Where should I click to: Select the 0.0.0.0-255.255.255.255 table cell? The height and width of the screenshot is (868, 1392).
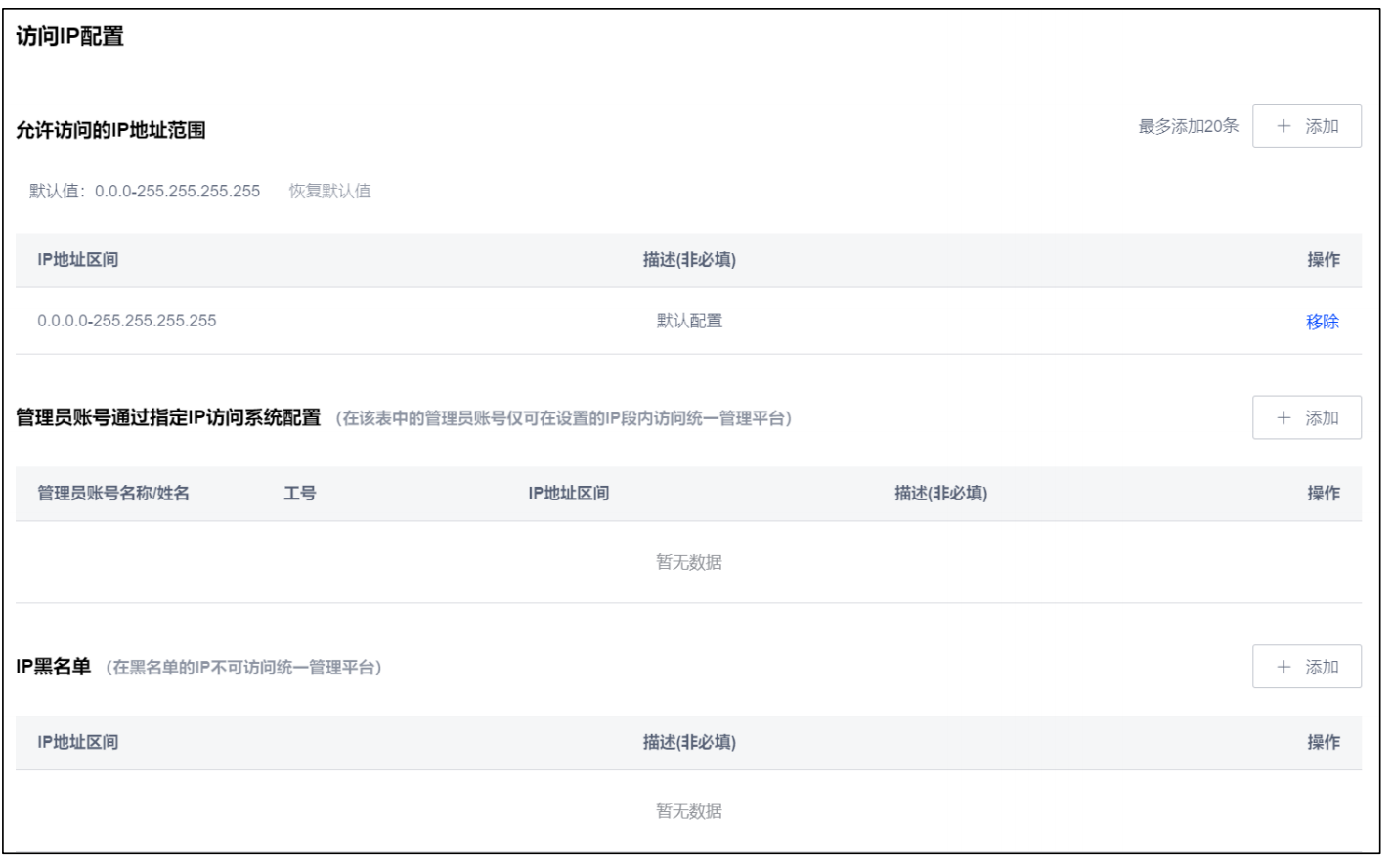127,321
